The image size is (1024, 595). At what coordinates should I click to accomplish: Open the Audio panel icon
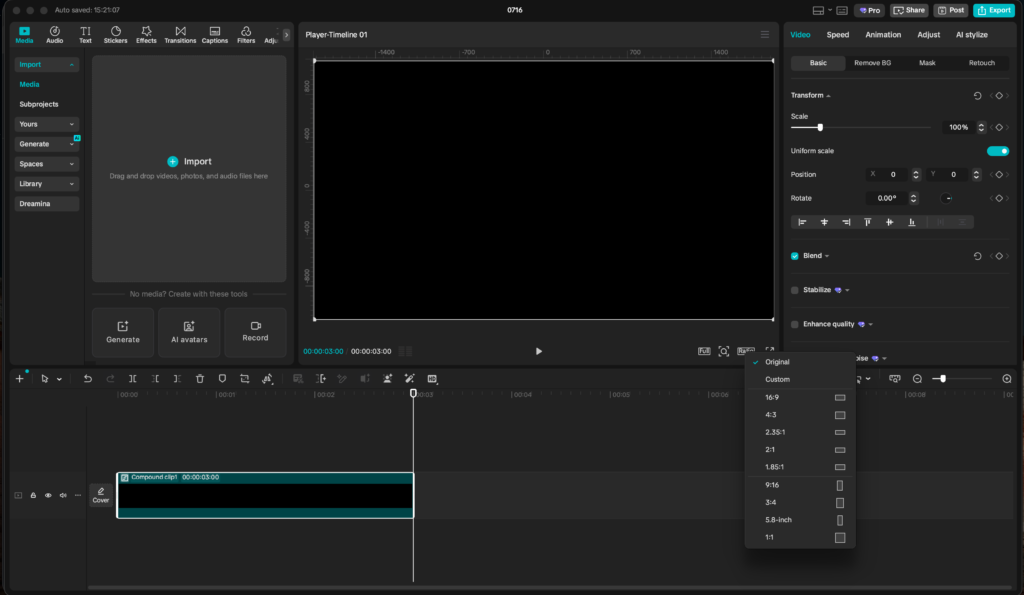tap(55, 35)
